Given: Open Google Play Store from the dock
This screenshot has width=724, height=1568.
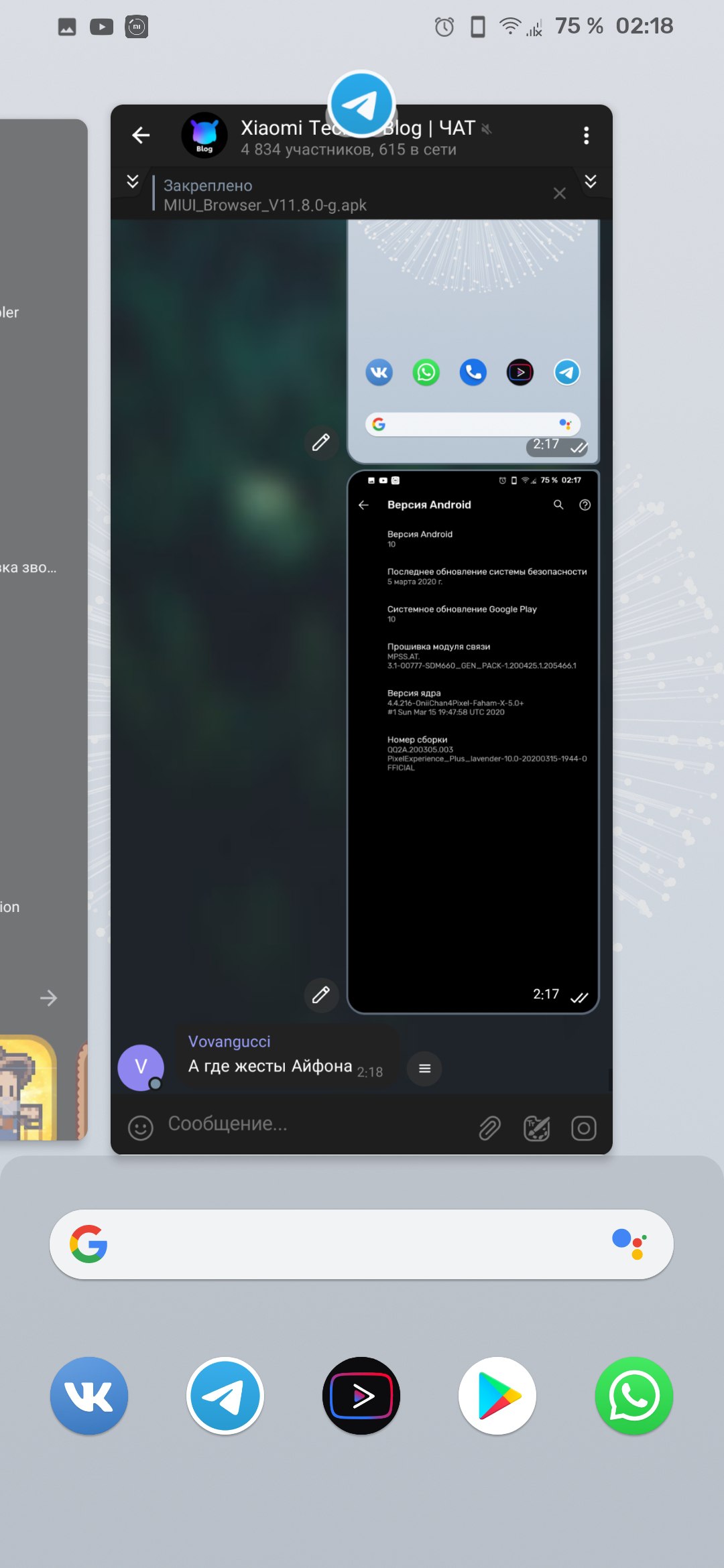Looking at the screenshot, I should coord(497,1396).
